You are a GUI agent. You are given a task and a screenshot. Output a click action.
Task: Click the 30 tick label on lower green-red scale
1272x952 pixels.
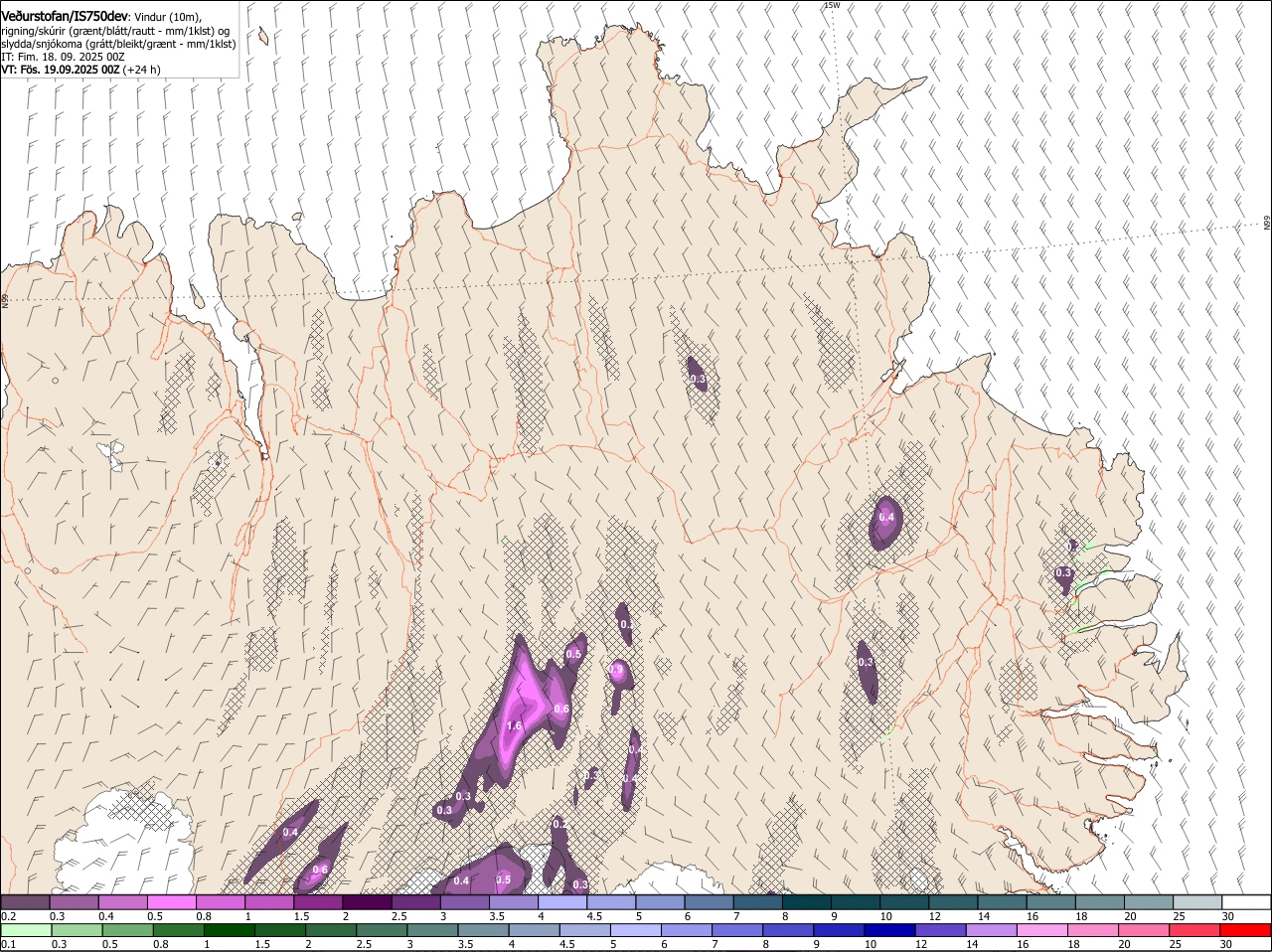coord(1225,944)
